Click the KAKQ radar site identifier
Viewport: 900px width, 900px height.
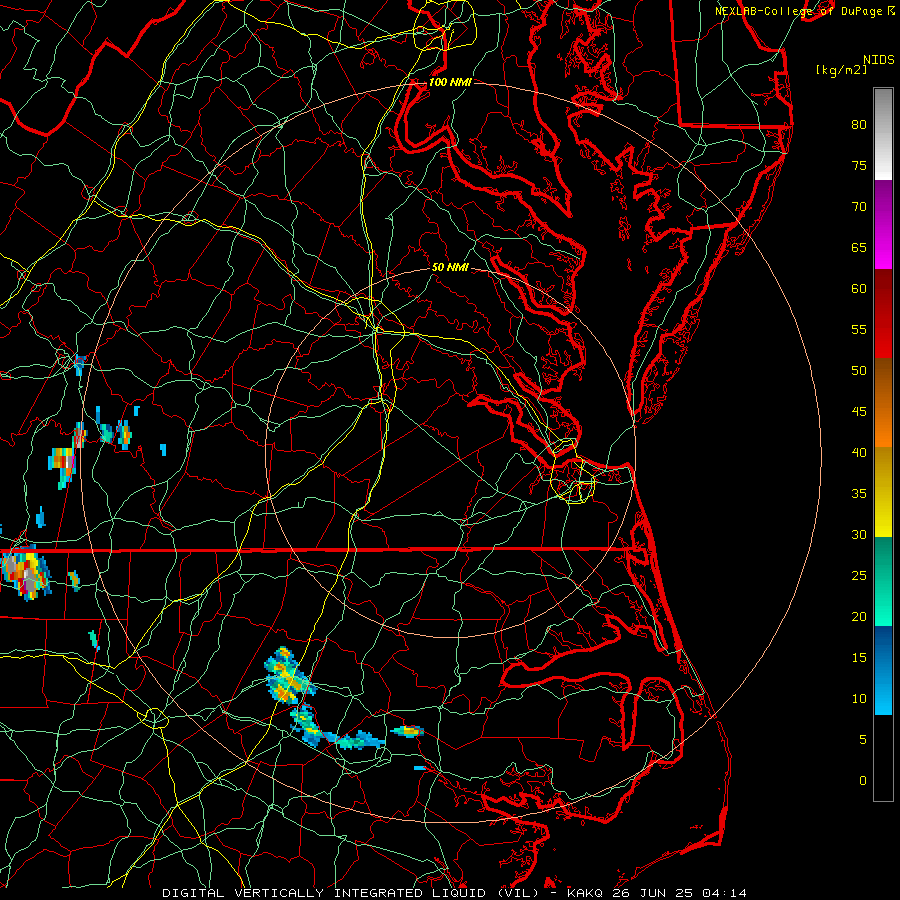coord(585,893)
